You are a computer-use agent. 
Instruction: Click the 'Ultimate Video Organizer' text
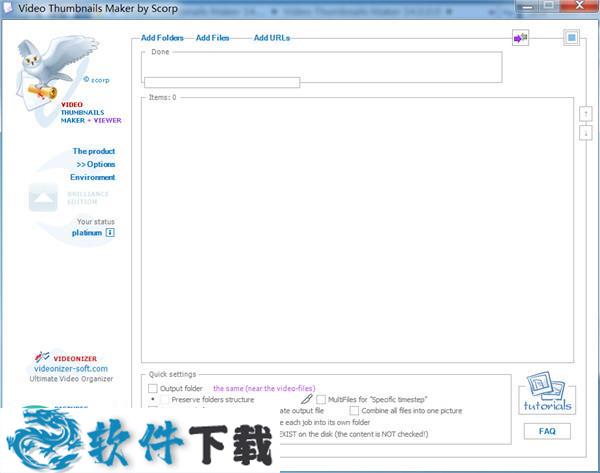pyautogui.click(x=71, y=379)
